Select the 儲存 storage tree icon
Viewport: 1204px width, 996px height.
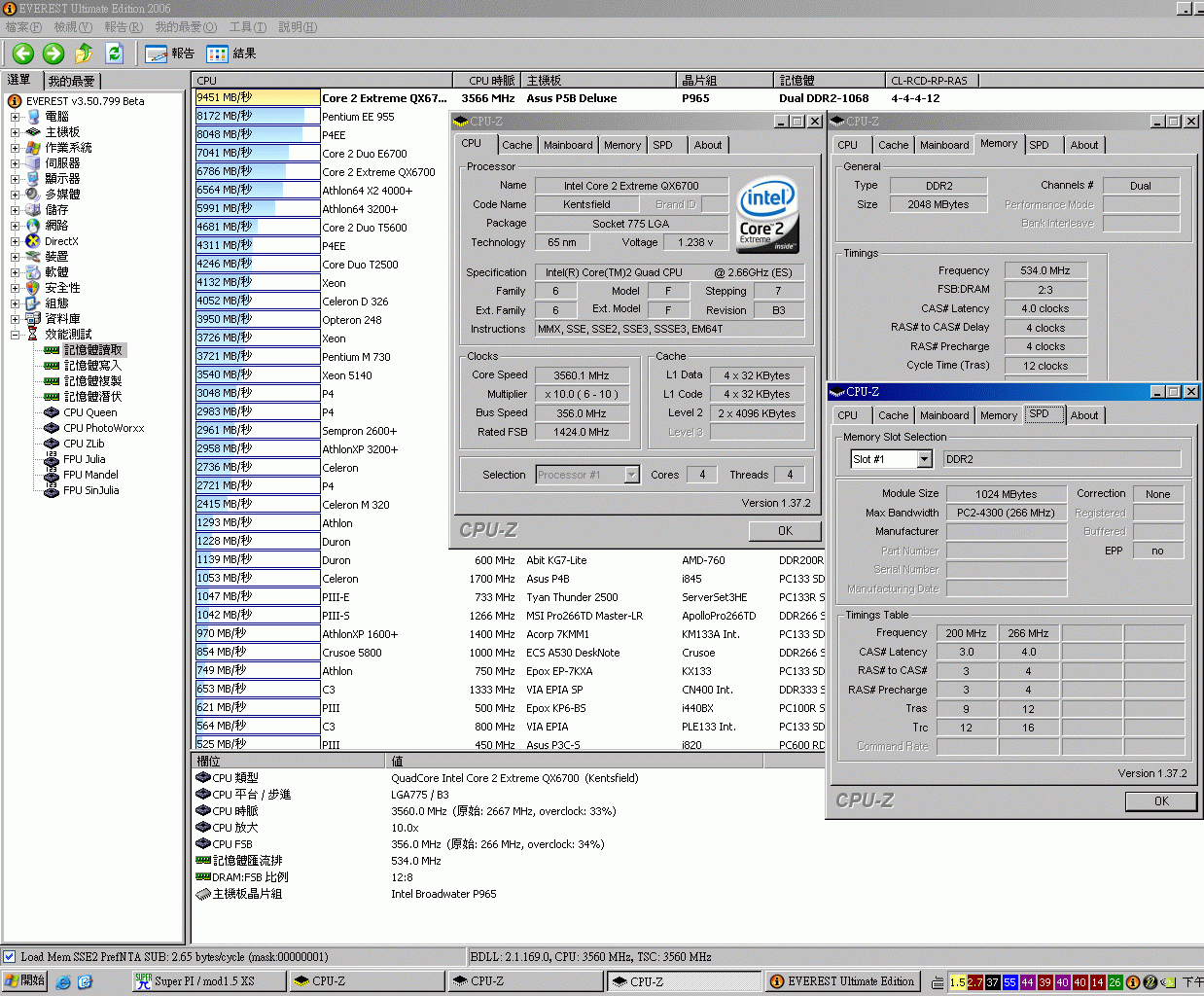[33, 210]
